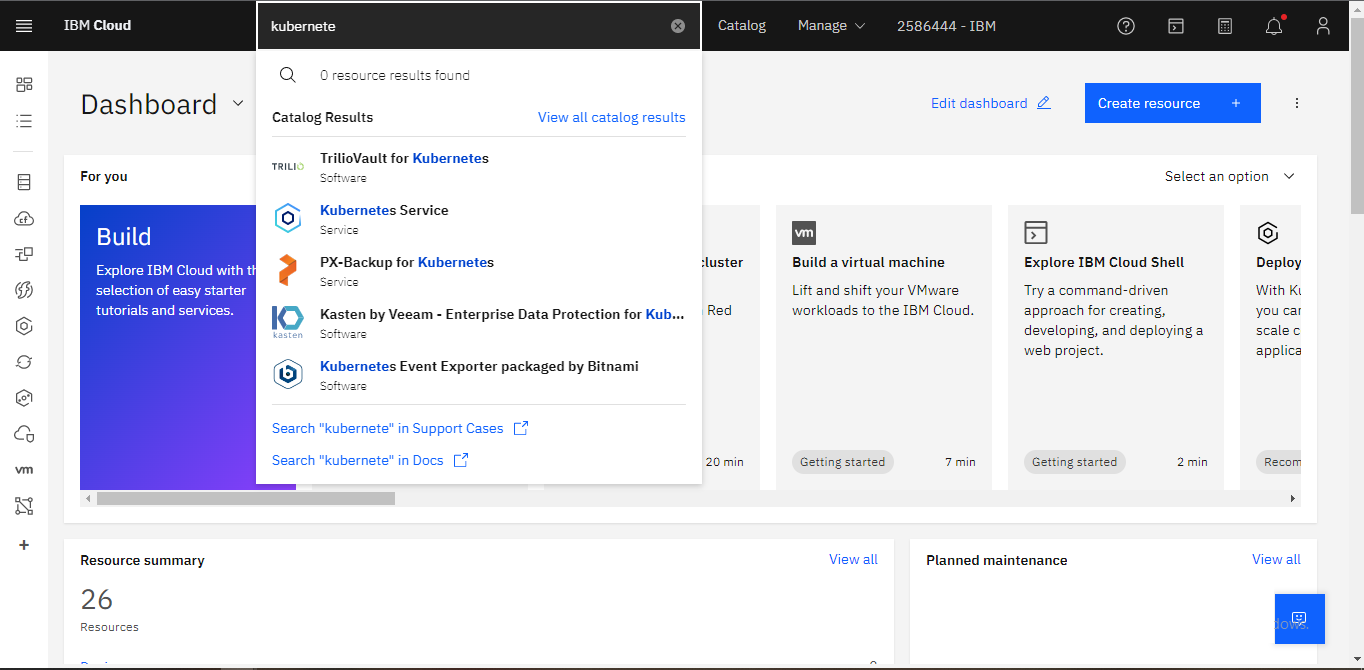Expand the Dashboard selector chevron
This screenshot has height=670, width=1364.
238,103
